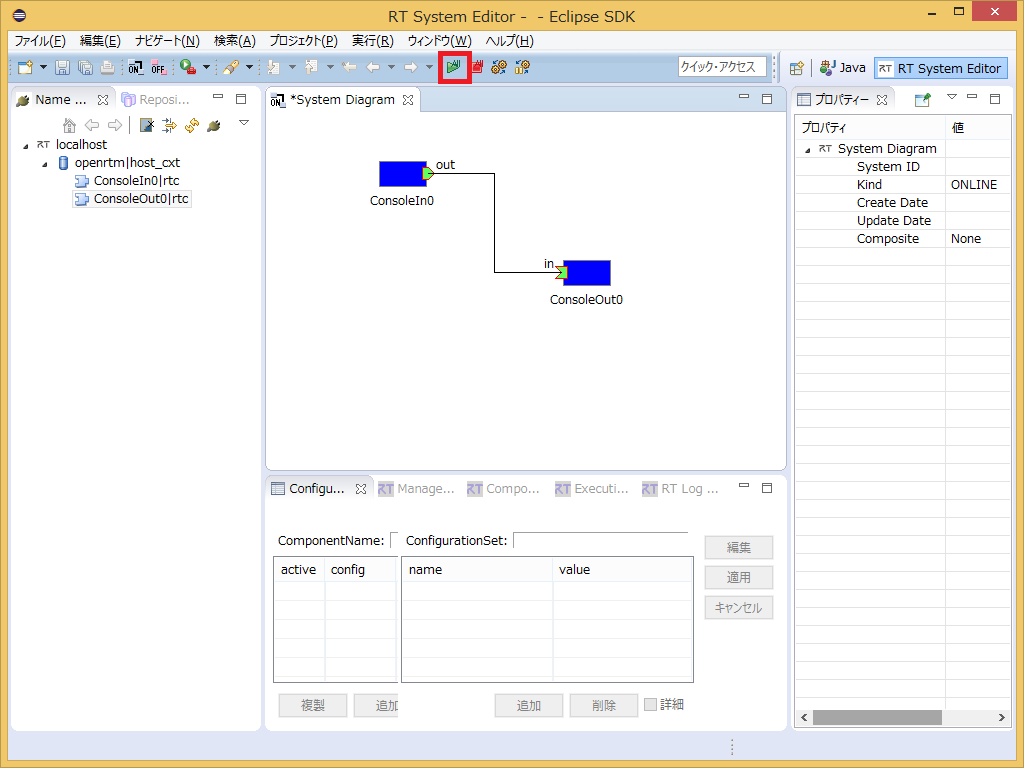
Task: Open the ウィンドウ(W) menu
Action: [440, 40]
